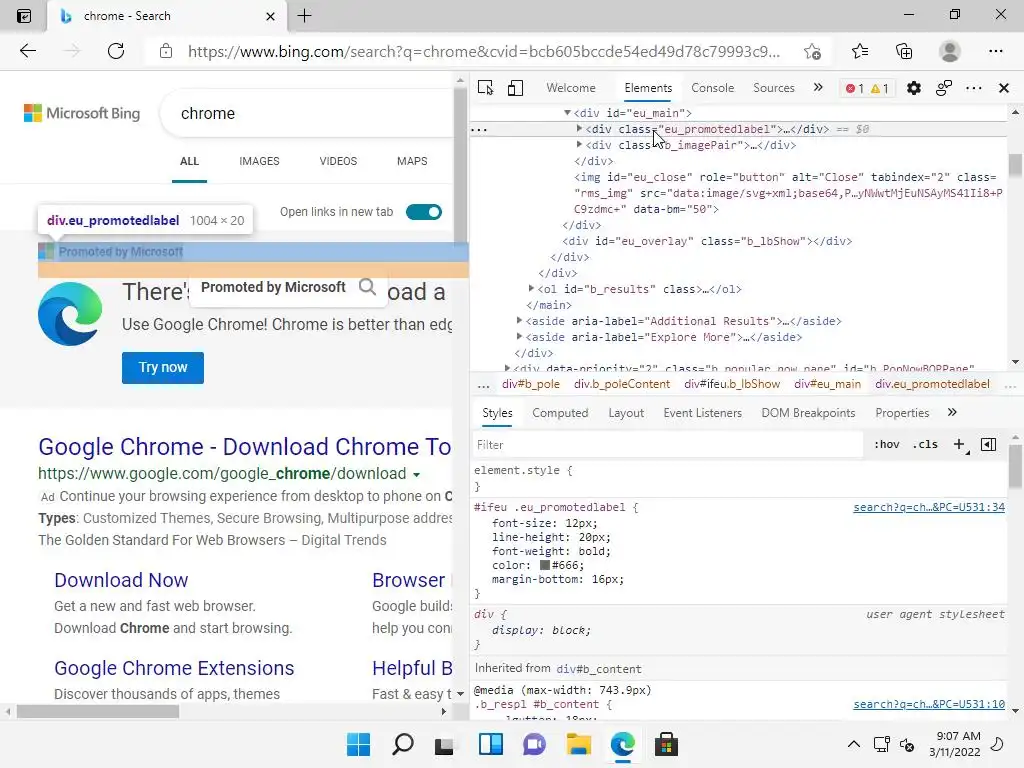
Task: Close the DevTools panel
Action: point(1004,88)
